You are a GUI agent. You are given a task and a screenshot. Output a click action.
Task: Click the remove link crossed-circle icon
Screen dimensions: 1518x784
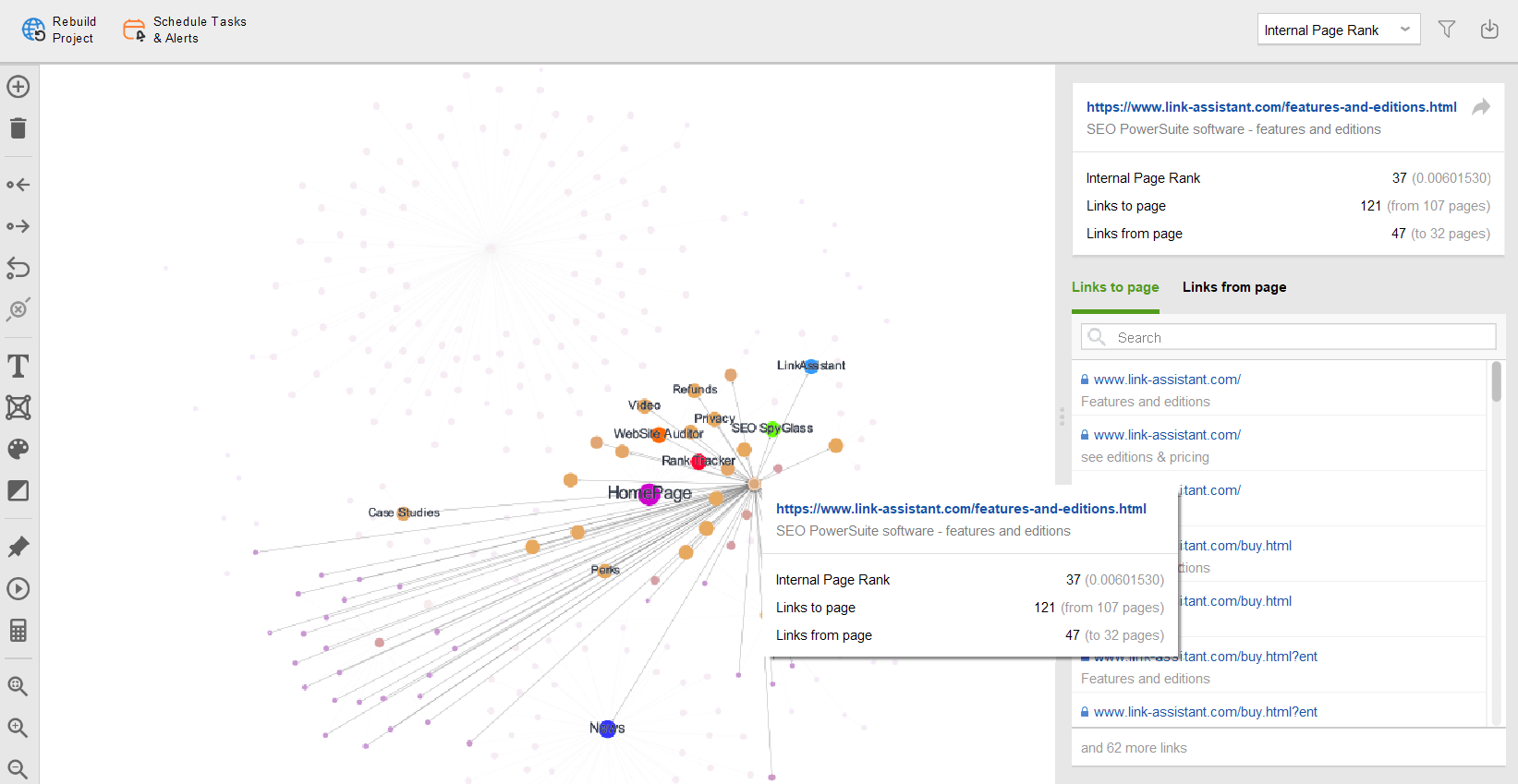click(18, 309)
